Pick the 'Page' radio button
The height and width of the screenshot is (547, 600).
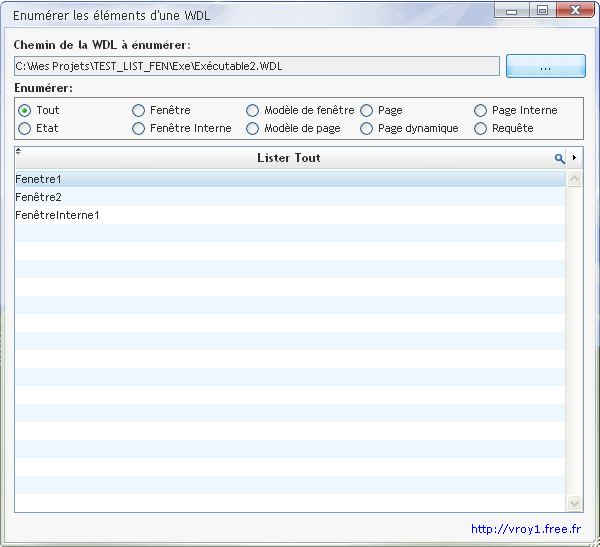367,110
